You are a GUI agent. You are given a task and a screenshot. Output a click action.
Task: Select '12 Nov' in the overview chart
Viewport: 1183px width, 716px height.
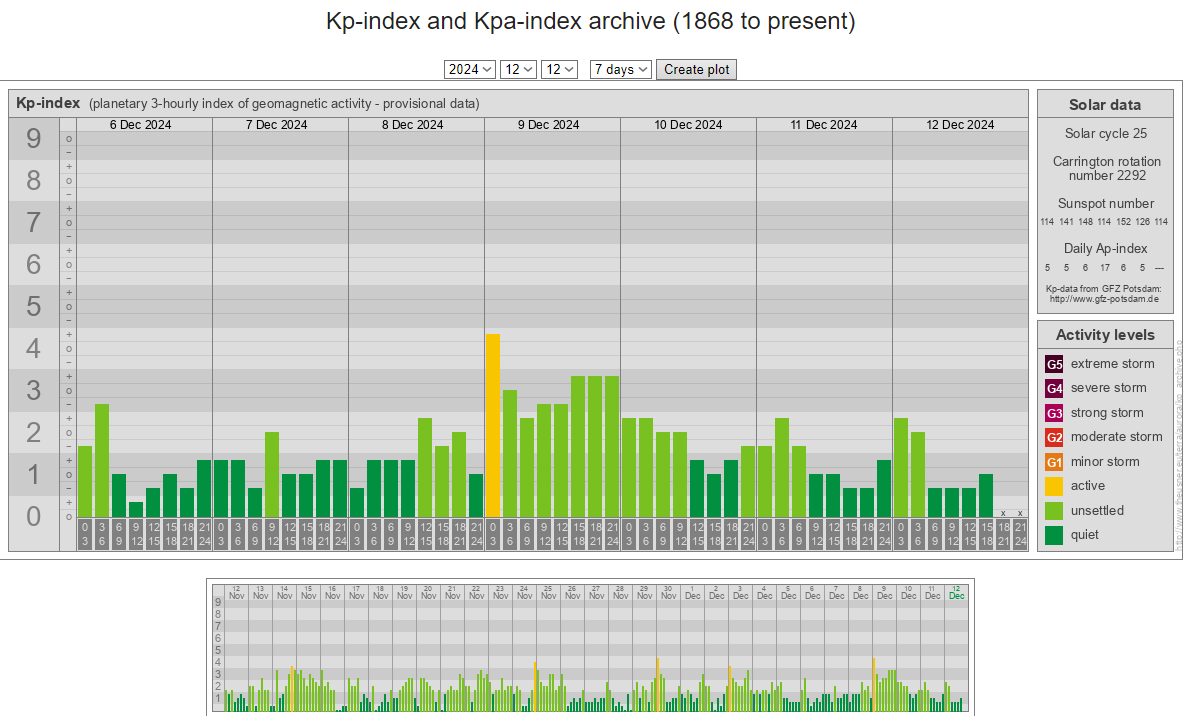[x=236, y=592]
